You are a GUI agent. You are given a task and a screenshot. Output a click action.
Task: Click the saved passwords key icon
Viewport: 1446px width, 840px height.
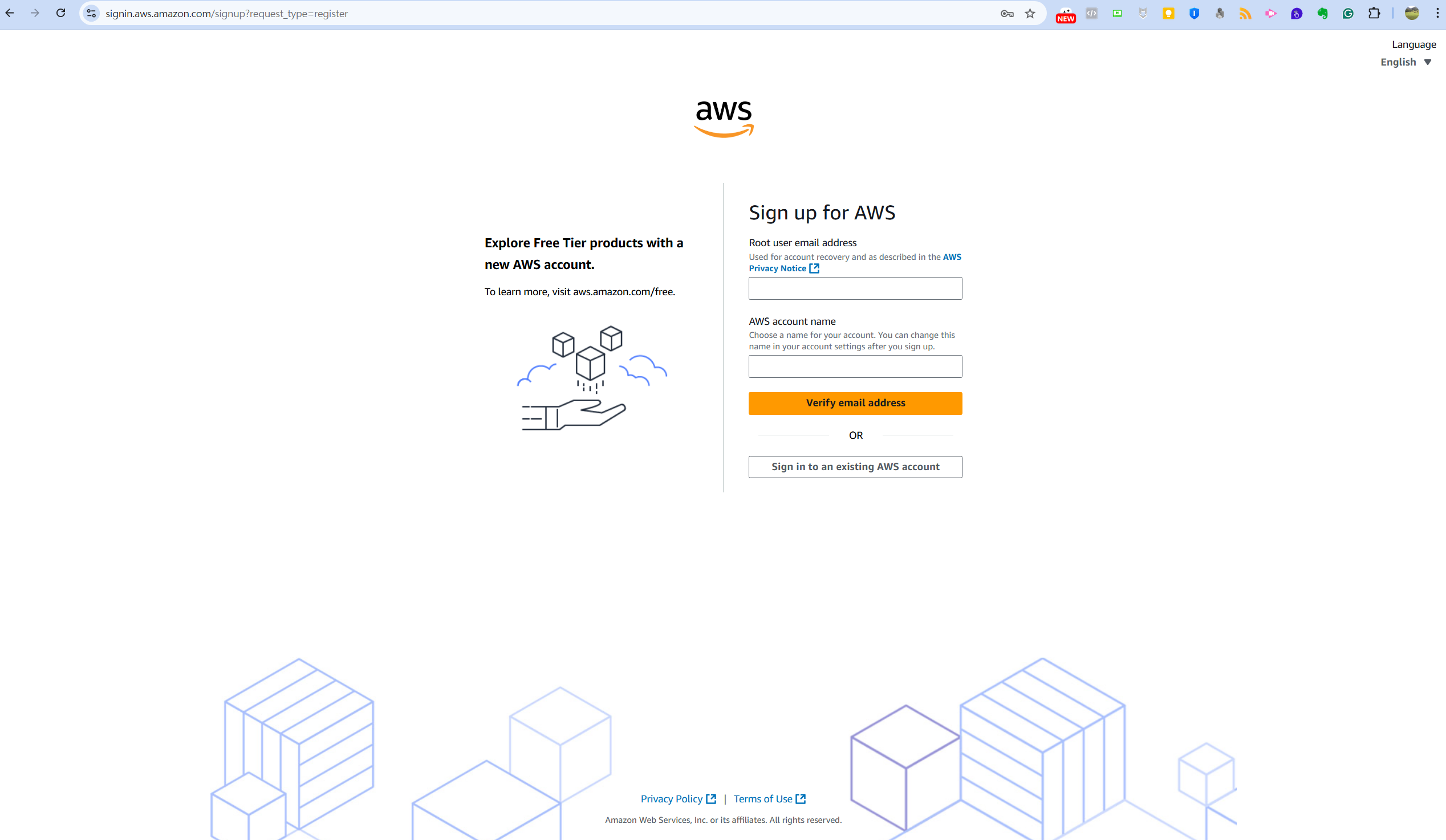coord(1006,14)
